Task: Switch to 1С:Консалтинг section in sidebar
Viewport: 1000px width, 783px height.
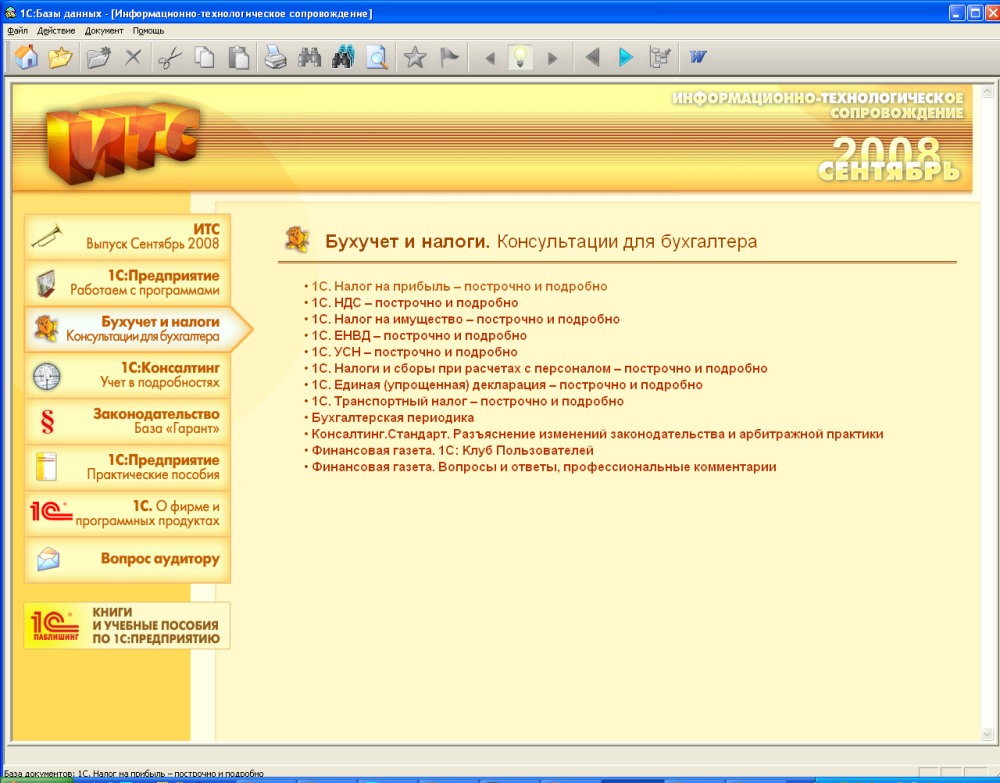Action: [x=127, y=375]
